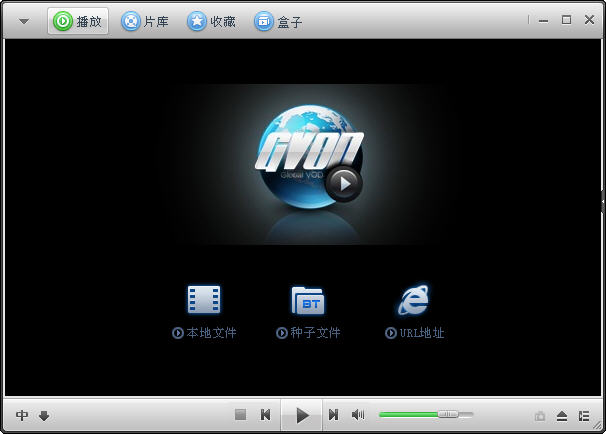Toggle the playlist panel icon
606x434 pixels.
coord(584,415)
